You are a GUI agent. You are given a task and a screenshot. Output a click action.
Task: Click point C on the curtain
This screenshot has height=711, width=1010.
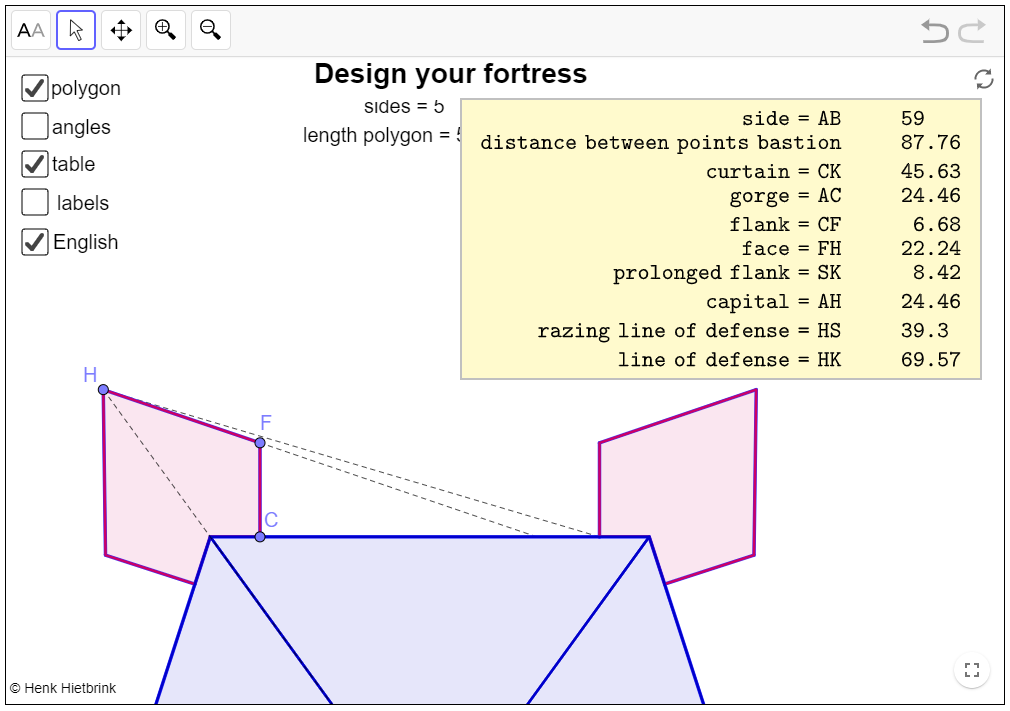point(260,537)
